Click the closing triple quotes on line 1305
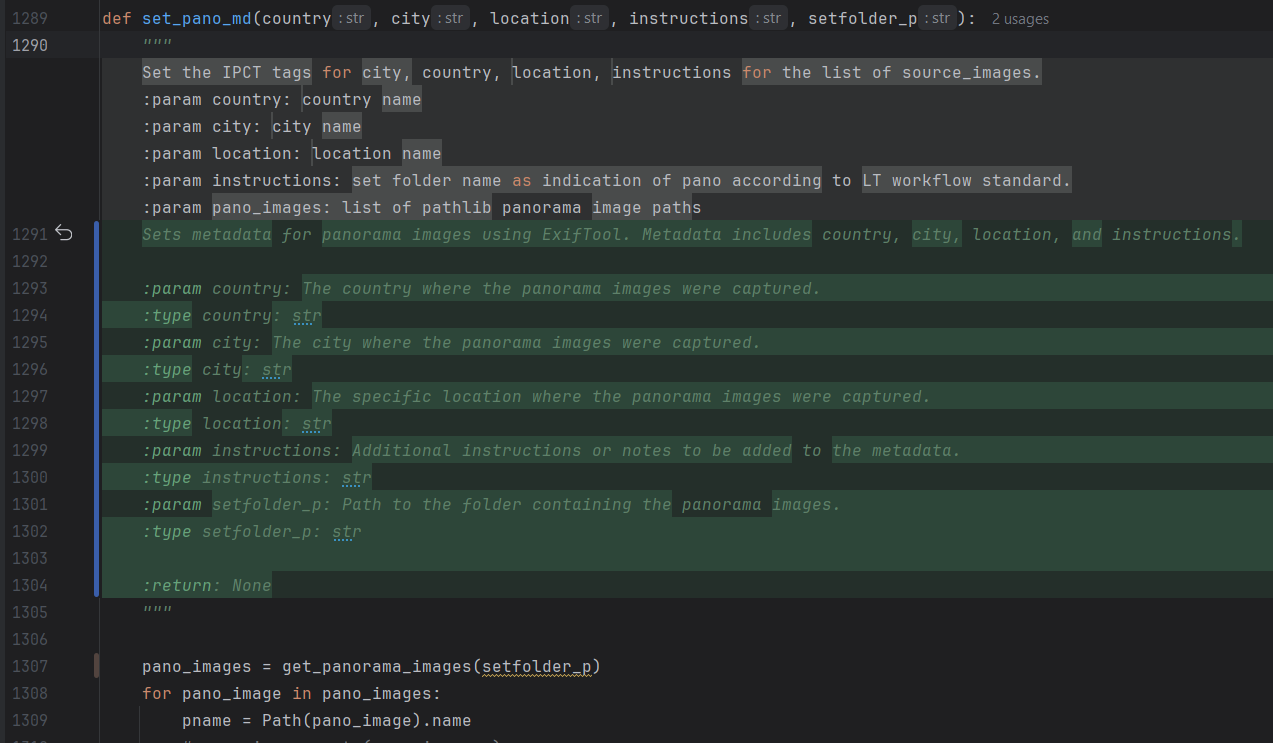Screen dimensions: 1273x743 point(157,612)
